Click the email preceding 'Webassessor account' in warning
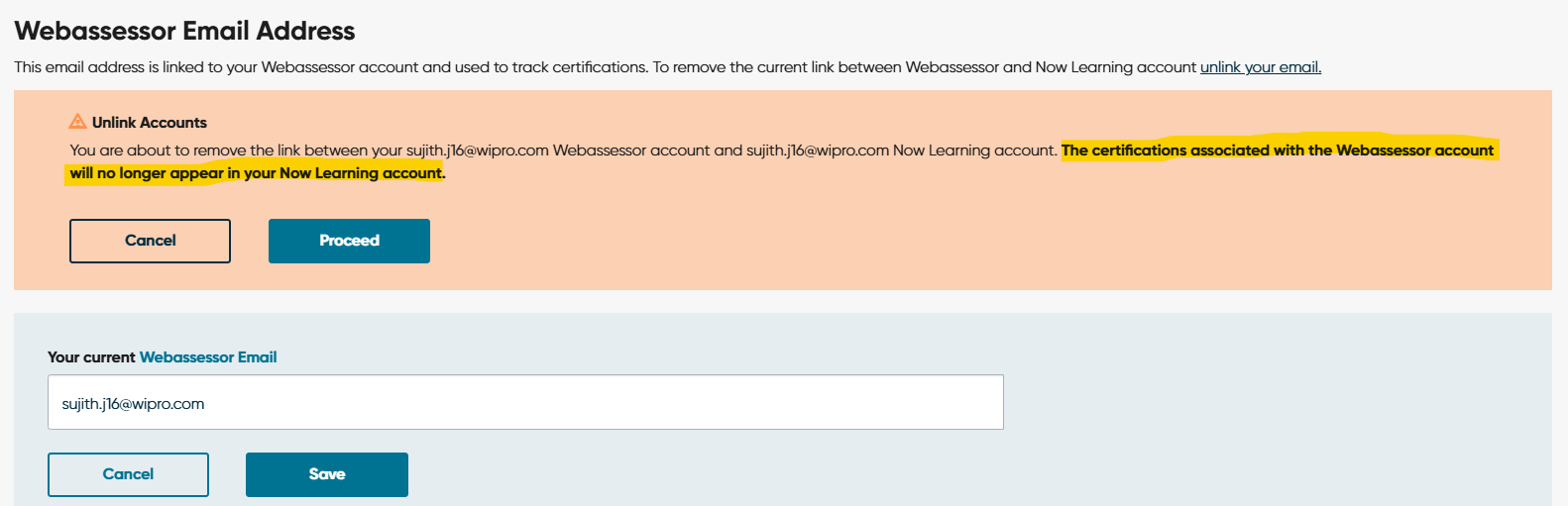 [x=478, y=151]
